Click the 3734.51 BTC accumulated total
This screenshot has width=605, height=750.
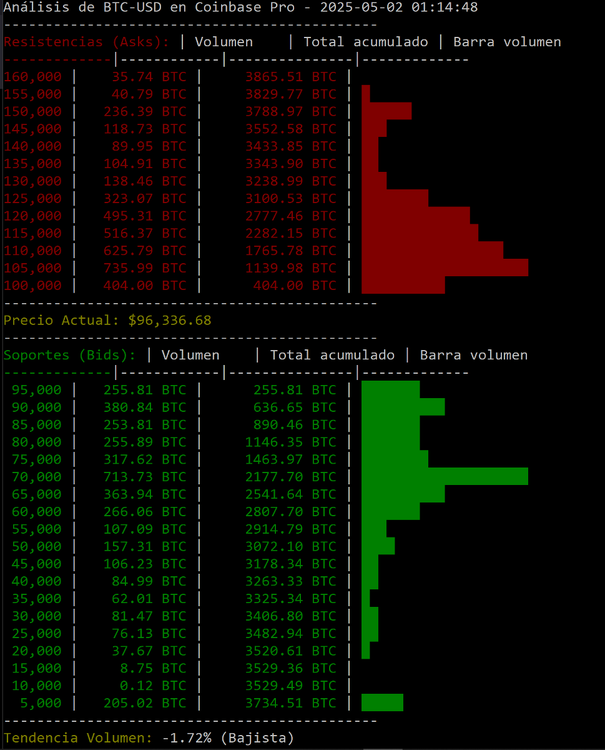click(279, 702)
